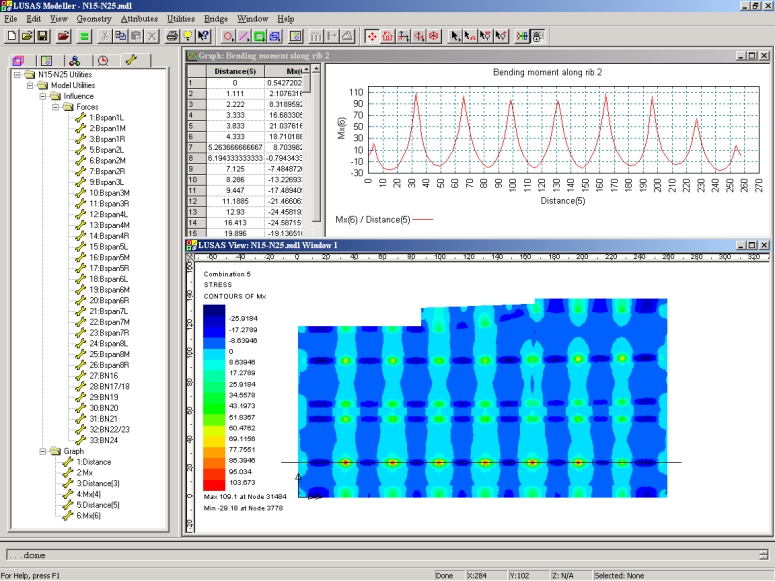
Task: Click the Copy toolbar icon
Action: 120,36
